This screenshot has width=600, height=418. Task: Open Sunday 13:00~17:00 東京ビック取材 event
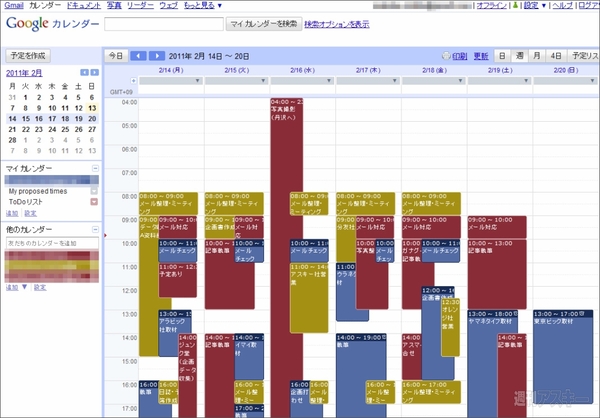point(562,357)
